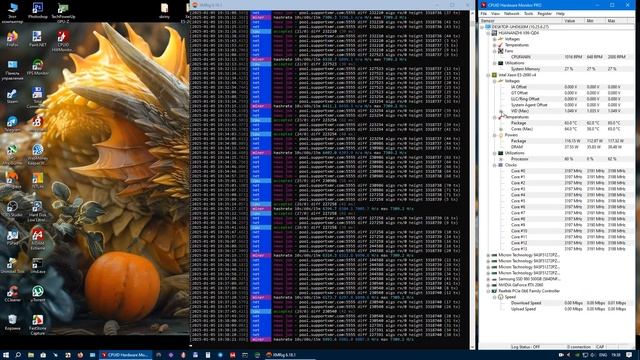Open the Recycle Bin desktop icon
The width and height of the screenshot is (640, 360).
[x=12, y=322]
